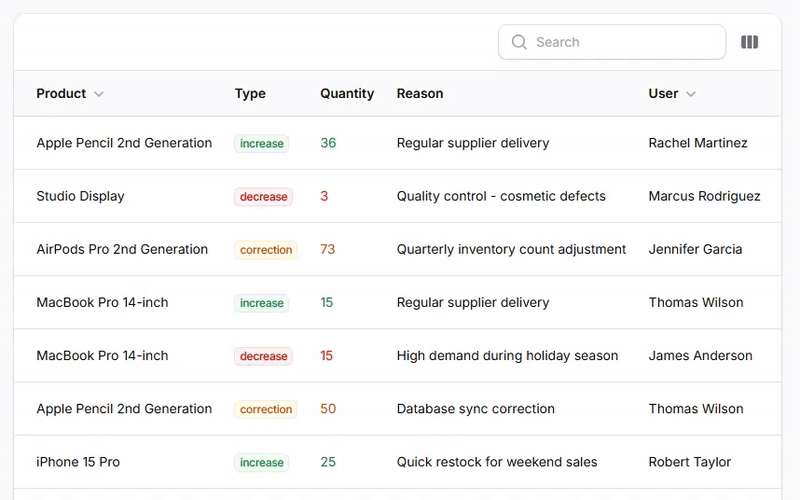Click Thomas Wilson in Apple Pencil row
Screen dimensions: 800x500
696,409
